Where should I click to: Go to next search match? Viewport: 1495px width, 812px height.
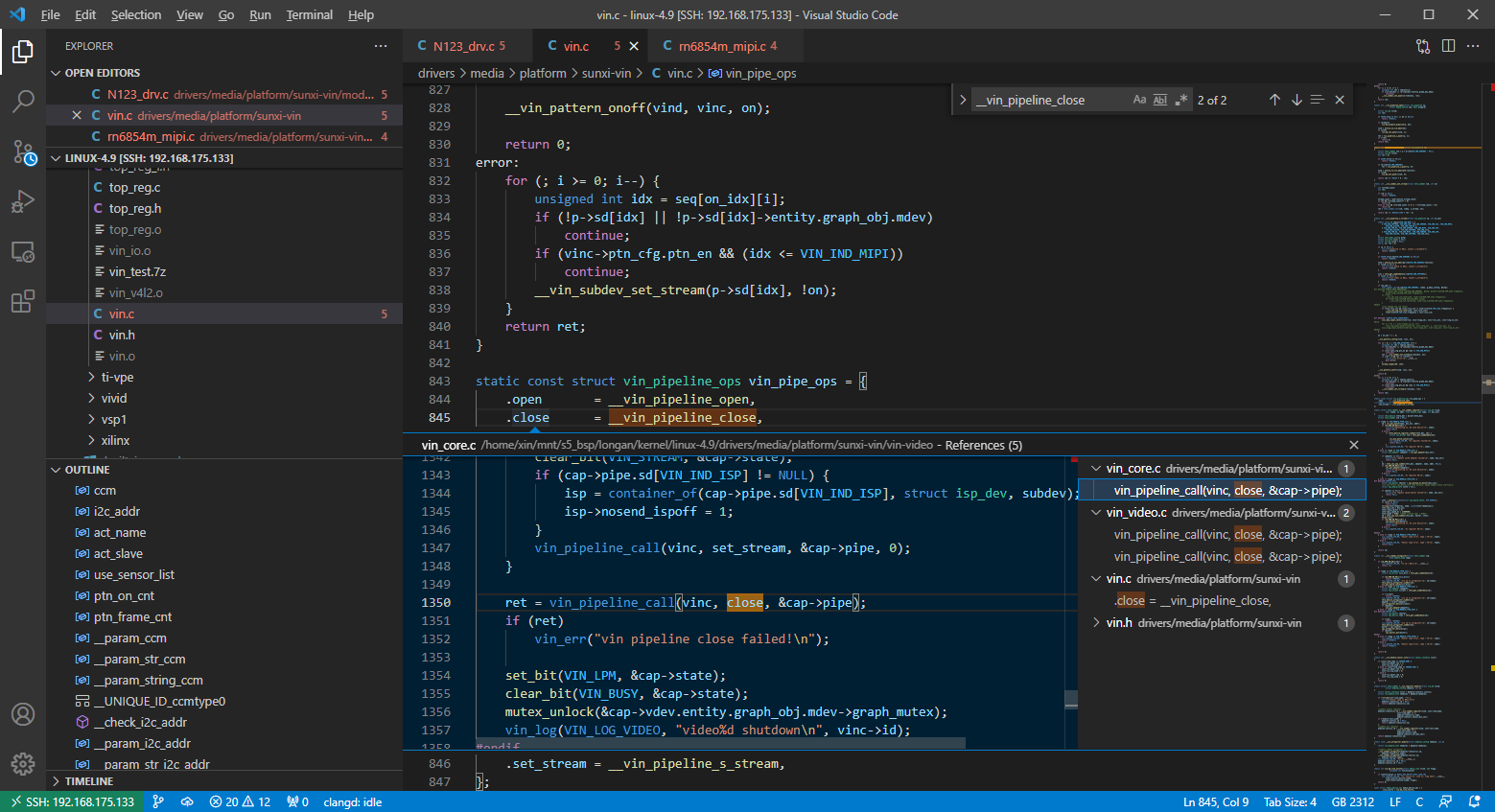point(1296,100)
